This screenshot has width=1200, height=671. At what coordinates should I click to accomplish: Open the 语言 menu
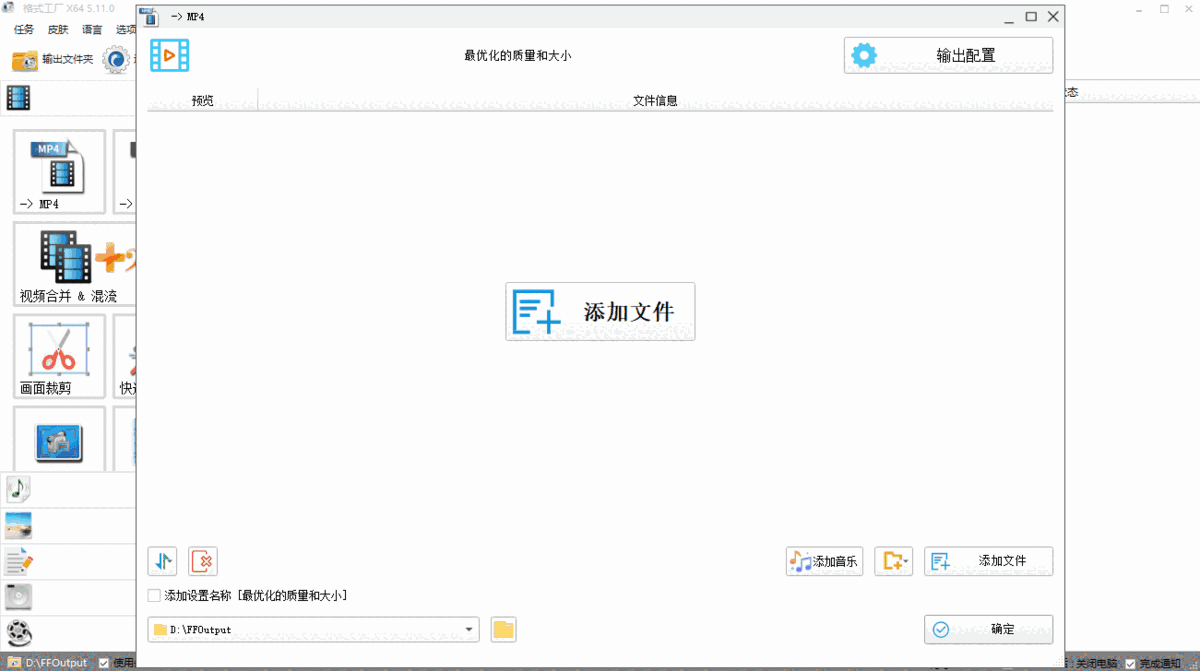[91, 29]
